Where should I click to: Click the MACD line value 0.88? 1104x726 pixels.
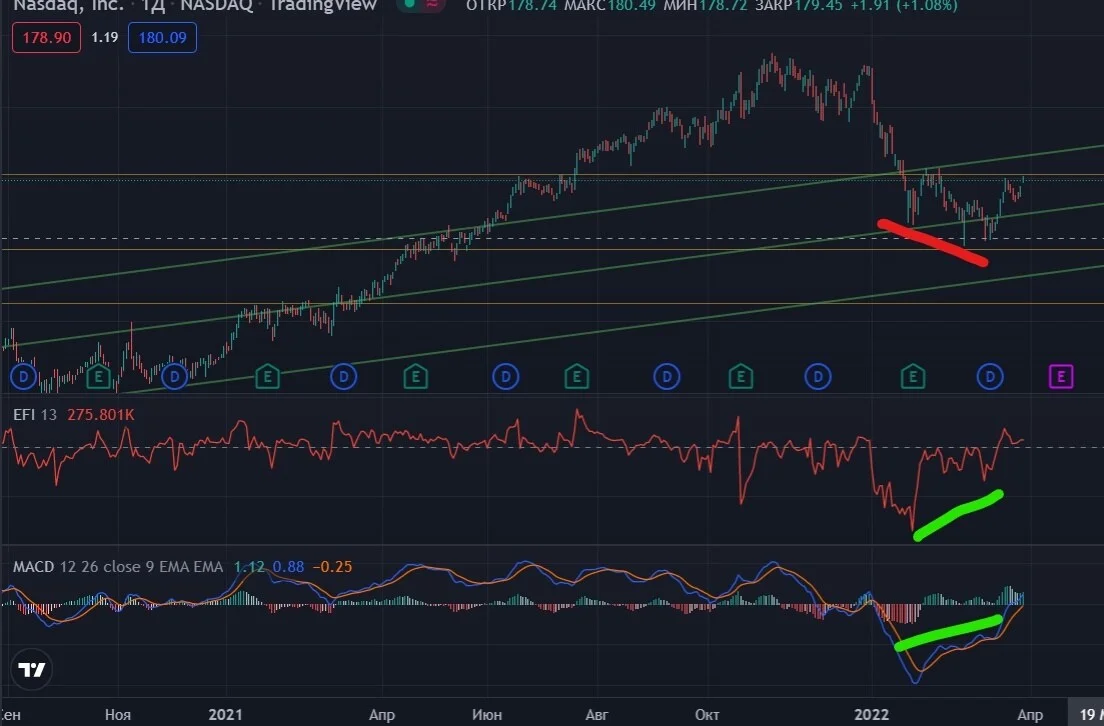coord(289,567)
